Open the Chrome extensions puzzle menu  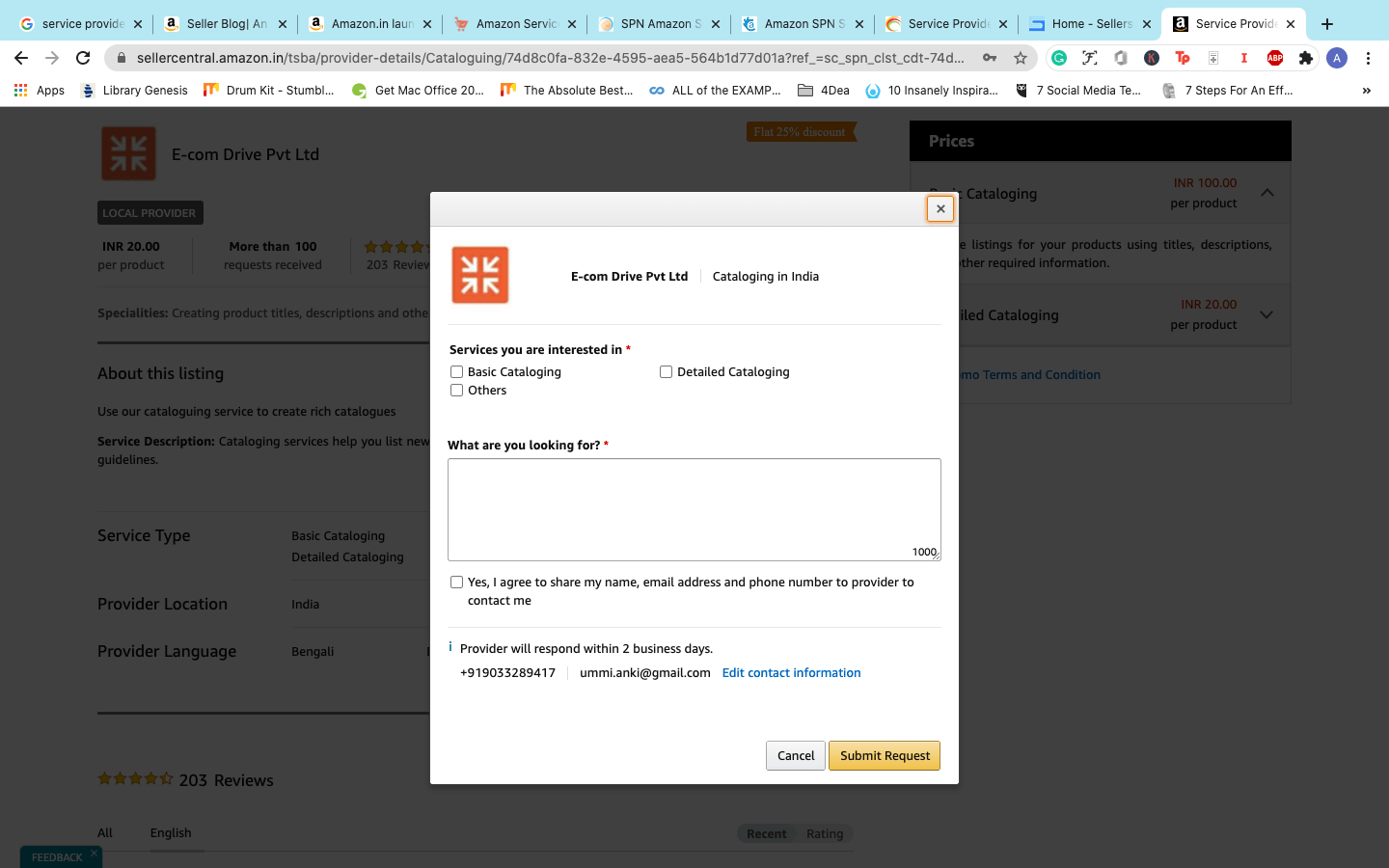1306,58
